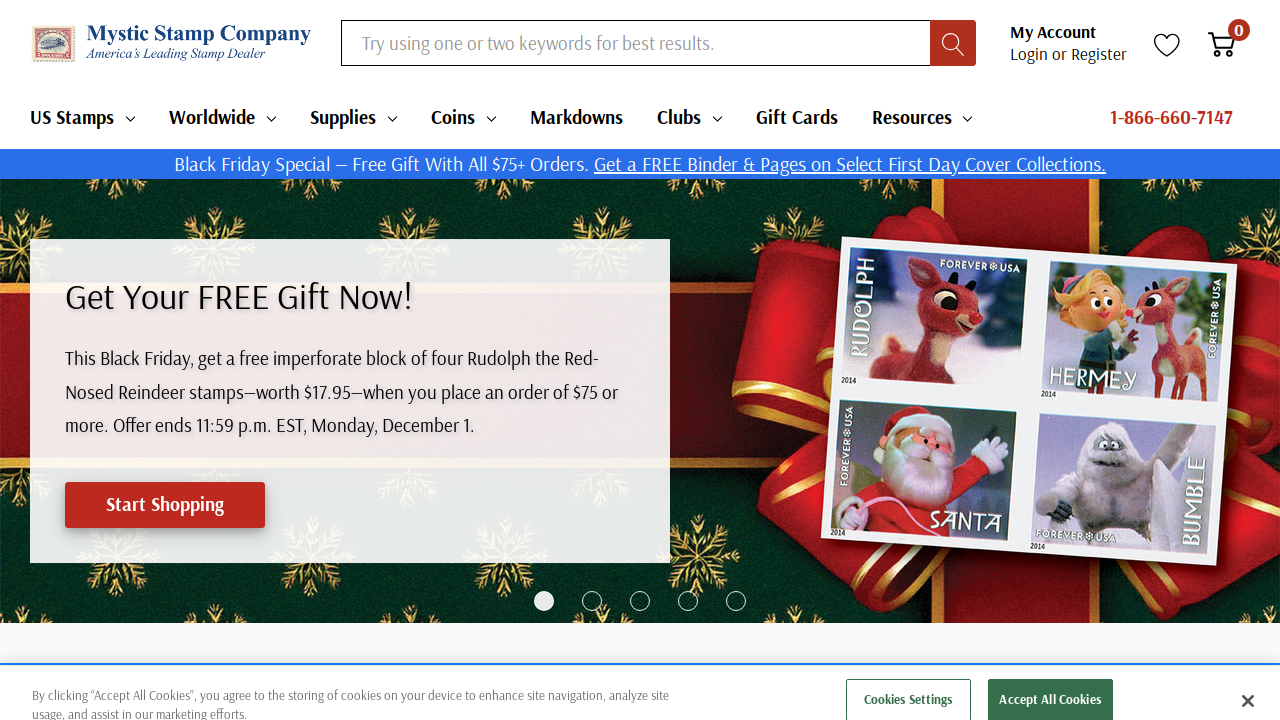Close the cookie banner with the X
This screenshot has height=720, width=1280.
point(1247,701)
